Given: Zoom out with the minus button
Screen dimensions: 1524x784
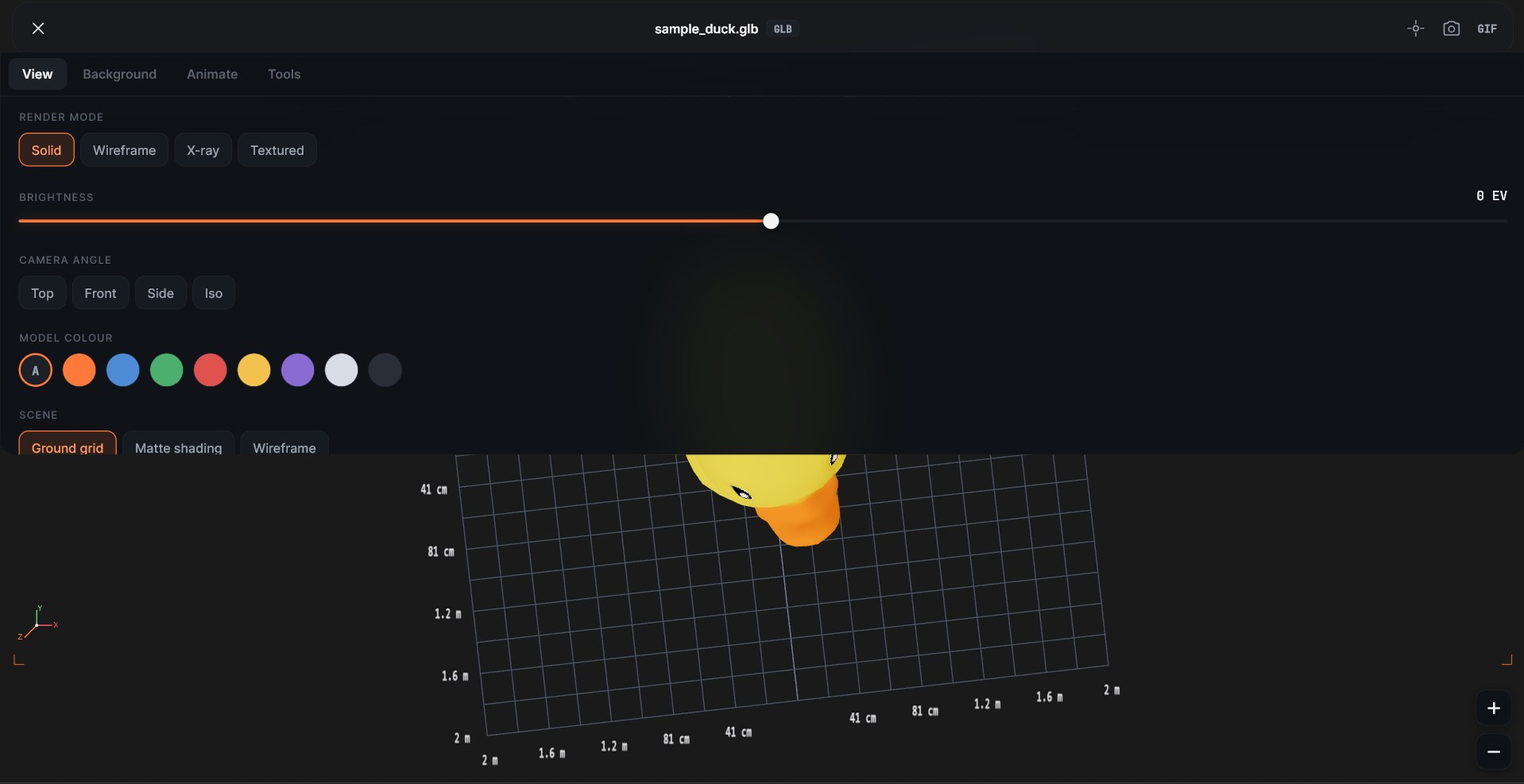Looking at the screenshot, I should point(1494,751).
